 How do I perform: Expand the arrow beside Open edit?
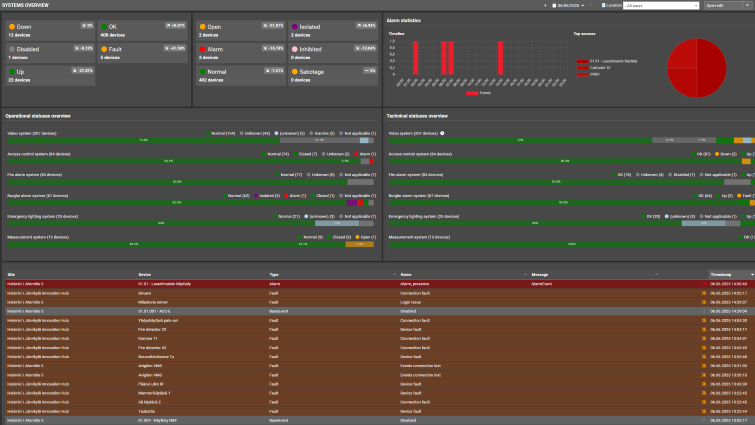coord(747,5)
